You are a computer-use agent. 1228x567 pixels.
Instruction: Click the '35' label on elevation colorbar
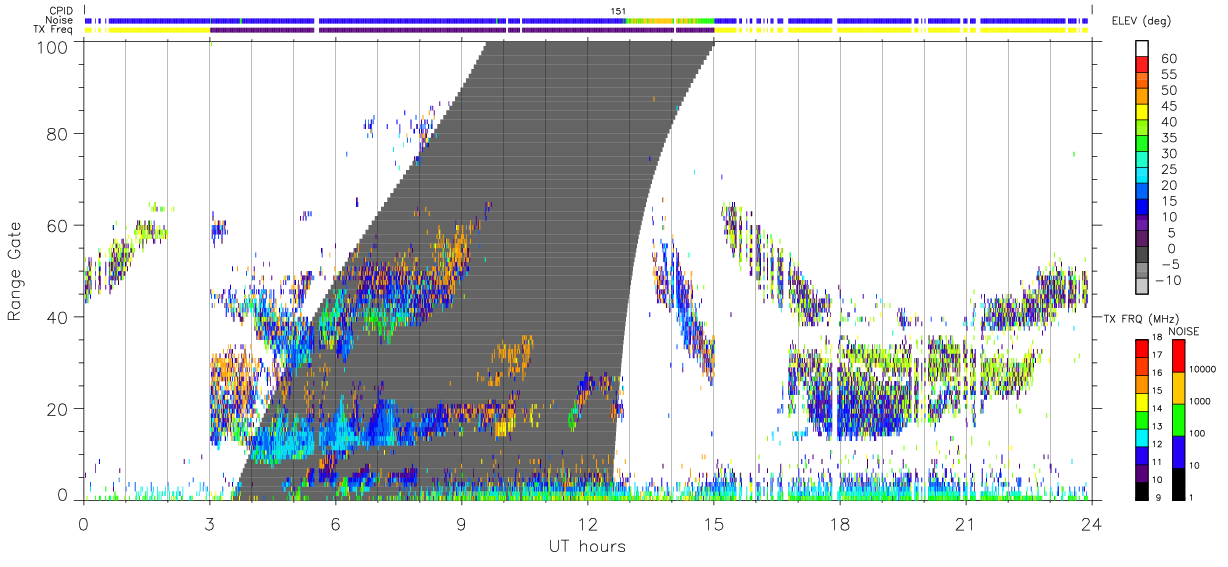coord(1169,138)
